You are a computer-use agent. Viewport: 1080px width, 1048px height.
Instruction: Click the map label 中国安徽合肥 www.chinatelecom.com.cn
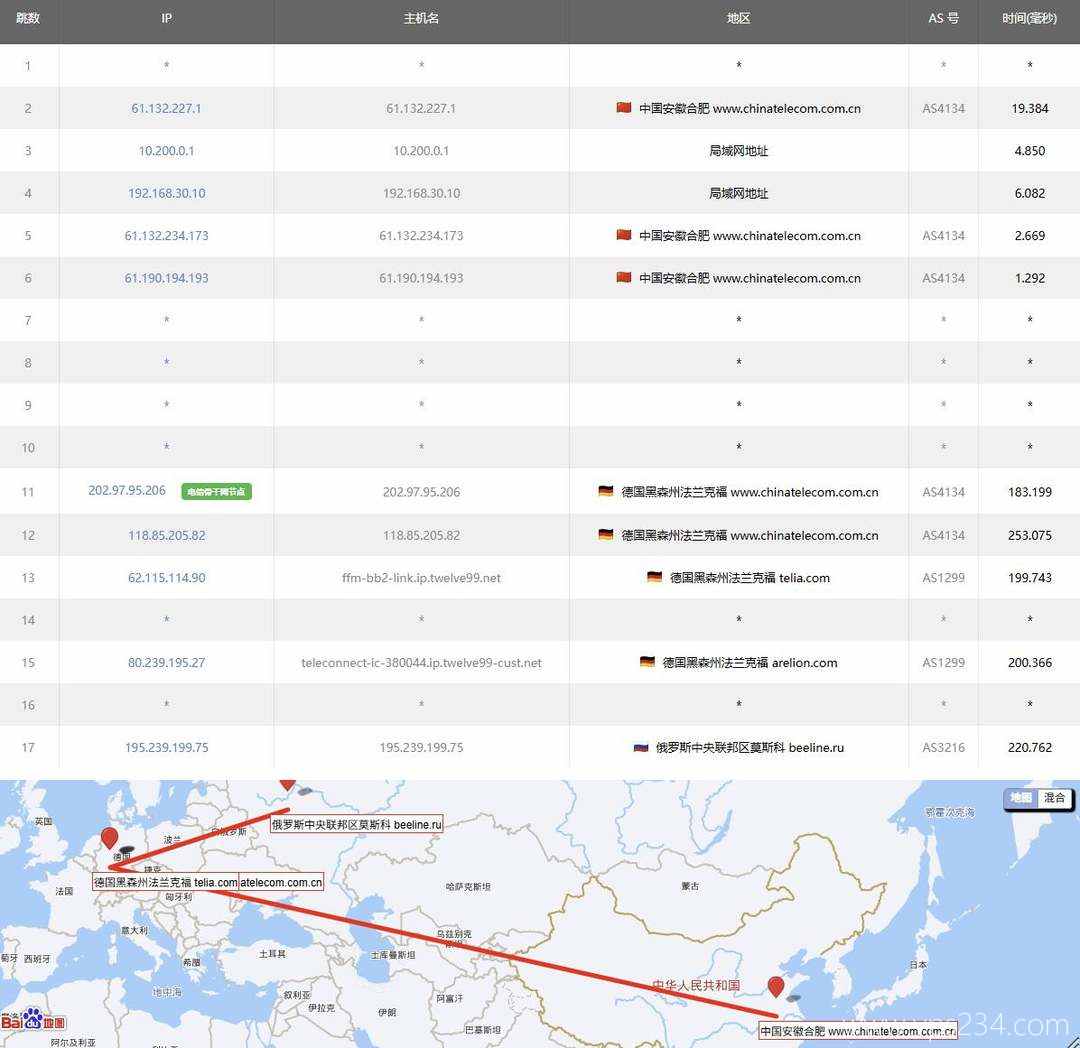pos(858,1031)
